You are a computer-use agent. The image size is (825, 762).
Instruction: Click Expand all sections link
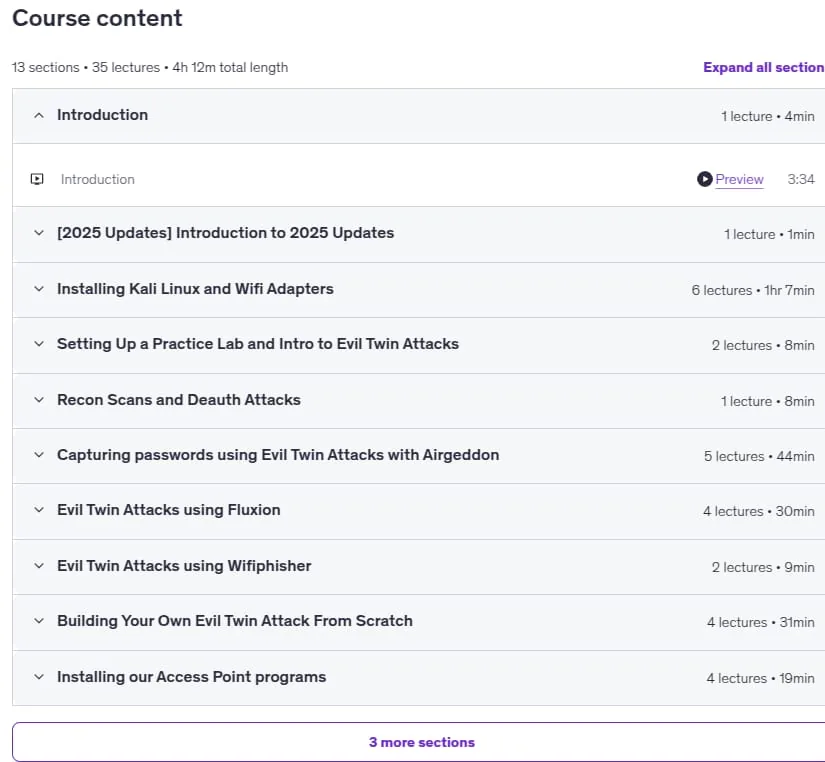[x=763, y=67]
